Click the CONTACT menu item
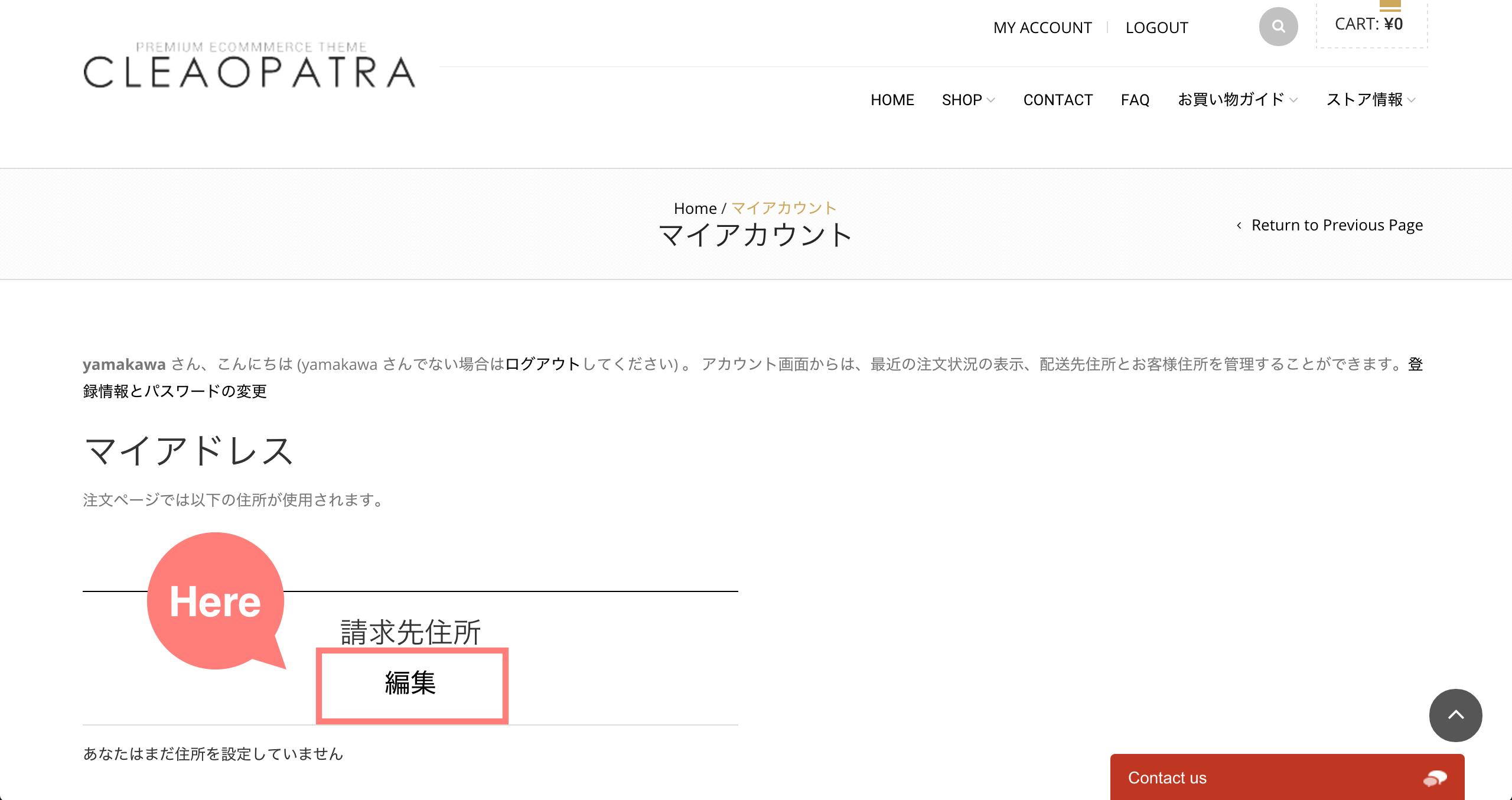The height and width of the screenshot is (800, 1512). click(1057, 99)
